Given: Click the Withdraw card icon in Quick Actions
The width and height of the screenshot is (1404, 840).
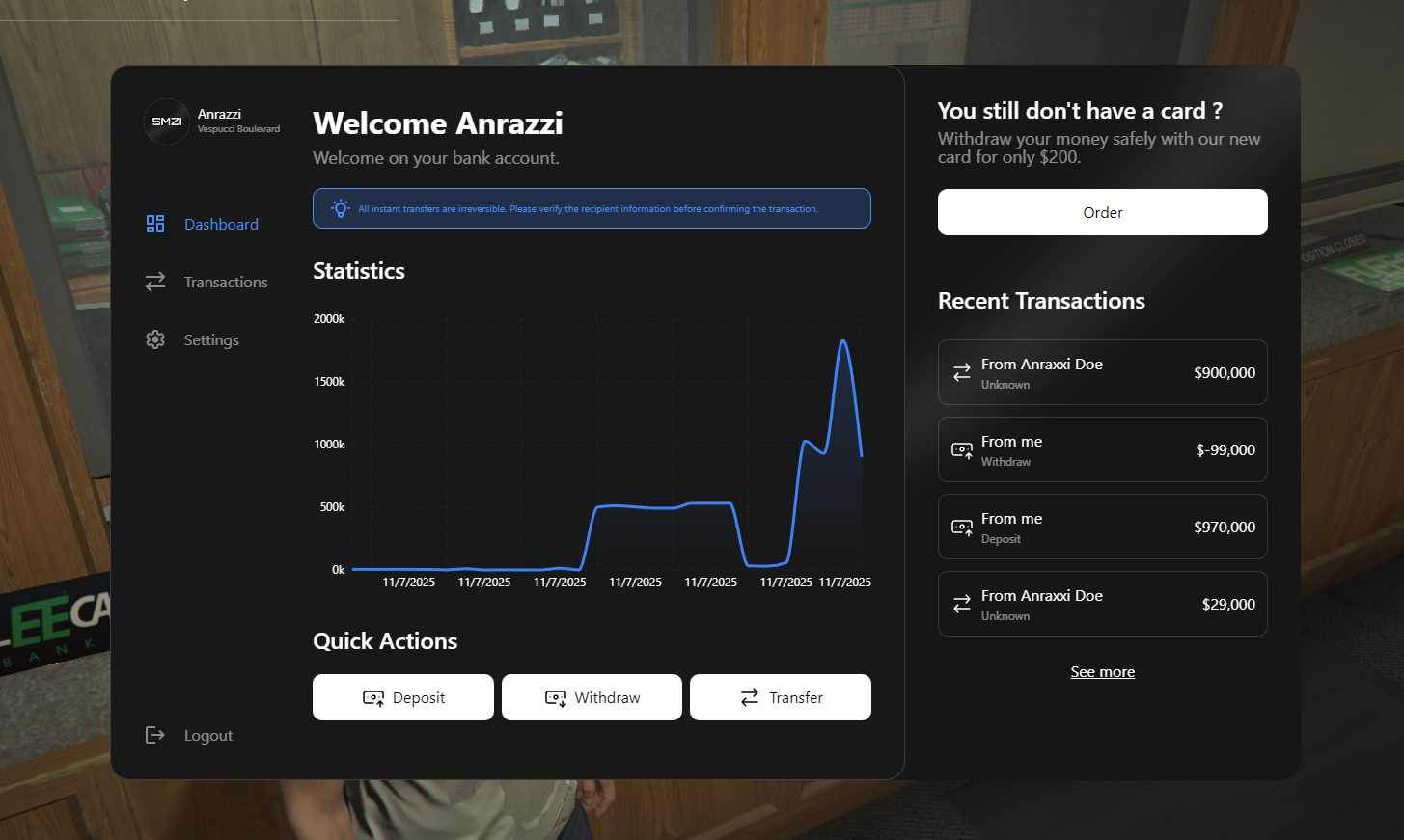Looking at the screenshot, I should (556, 696).
